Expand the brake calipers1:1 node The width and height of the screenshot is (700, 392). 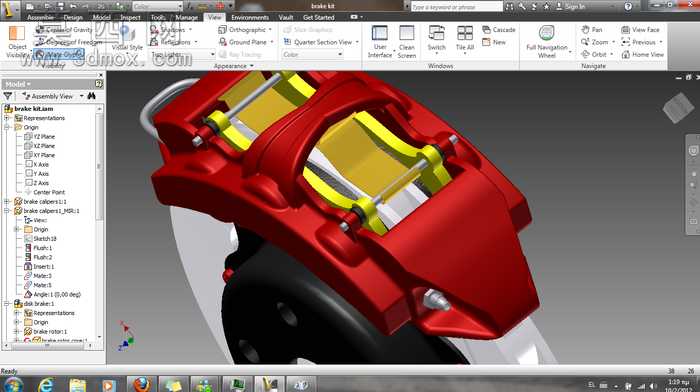click(x=7, y=201)
